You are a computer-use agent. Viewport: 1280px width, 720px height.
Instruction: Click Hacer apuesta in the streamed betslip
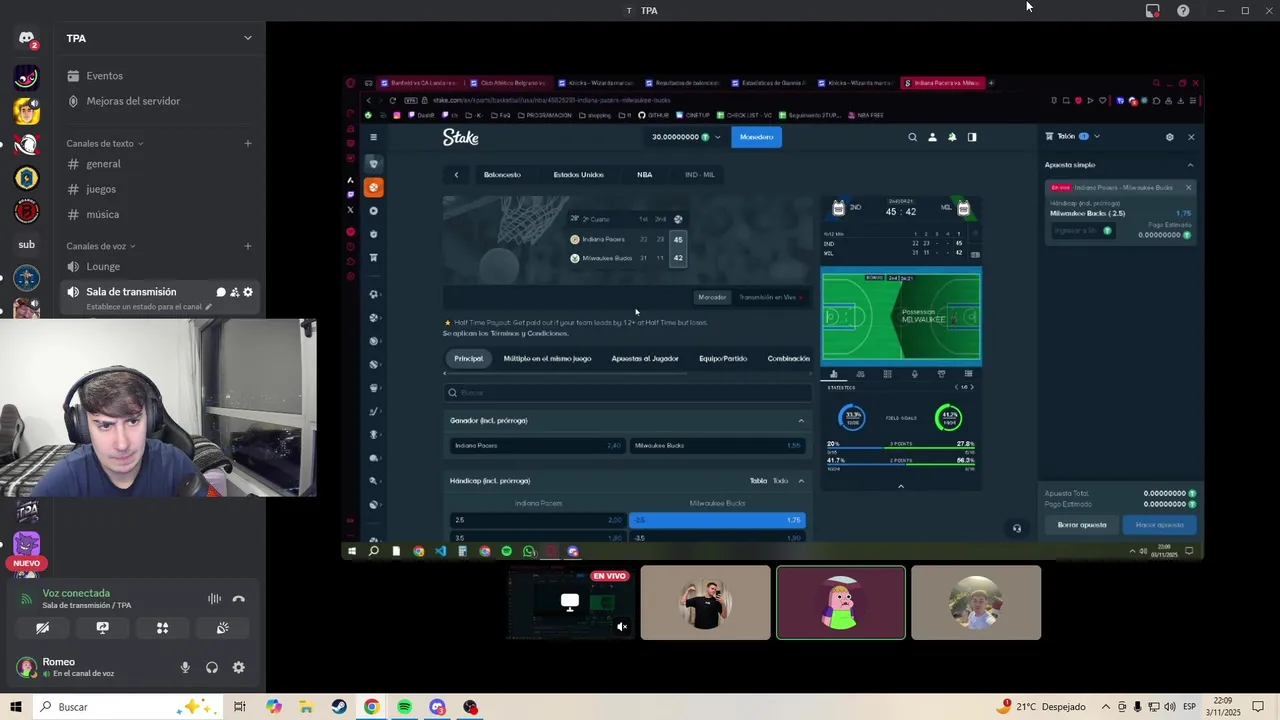(x=1159, y=525)
